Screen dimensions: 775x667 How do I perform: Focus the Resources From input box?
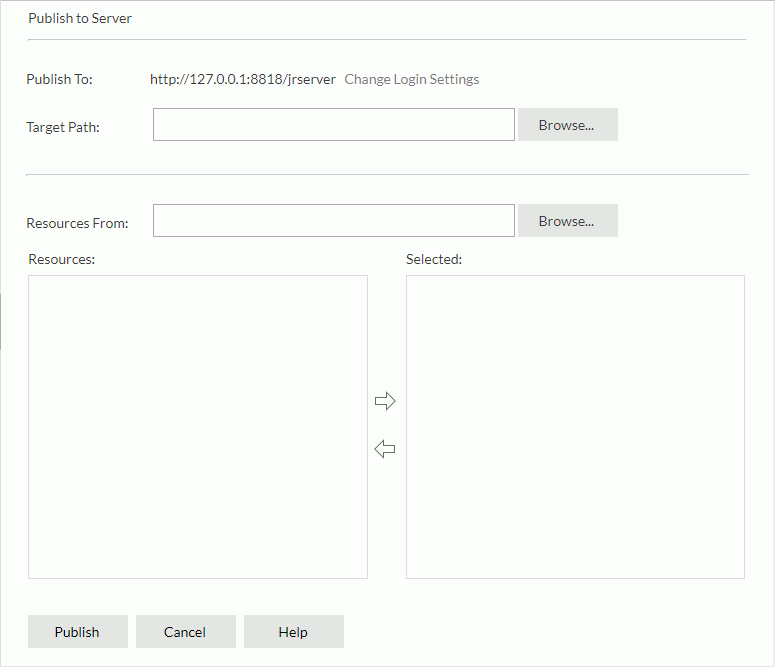tap(333, 221)
